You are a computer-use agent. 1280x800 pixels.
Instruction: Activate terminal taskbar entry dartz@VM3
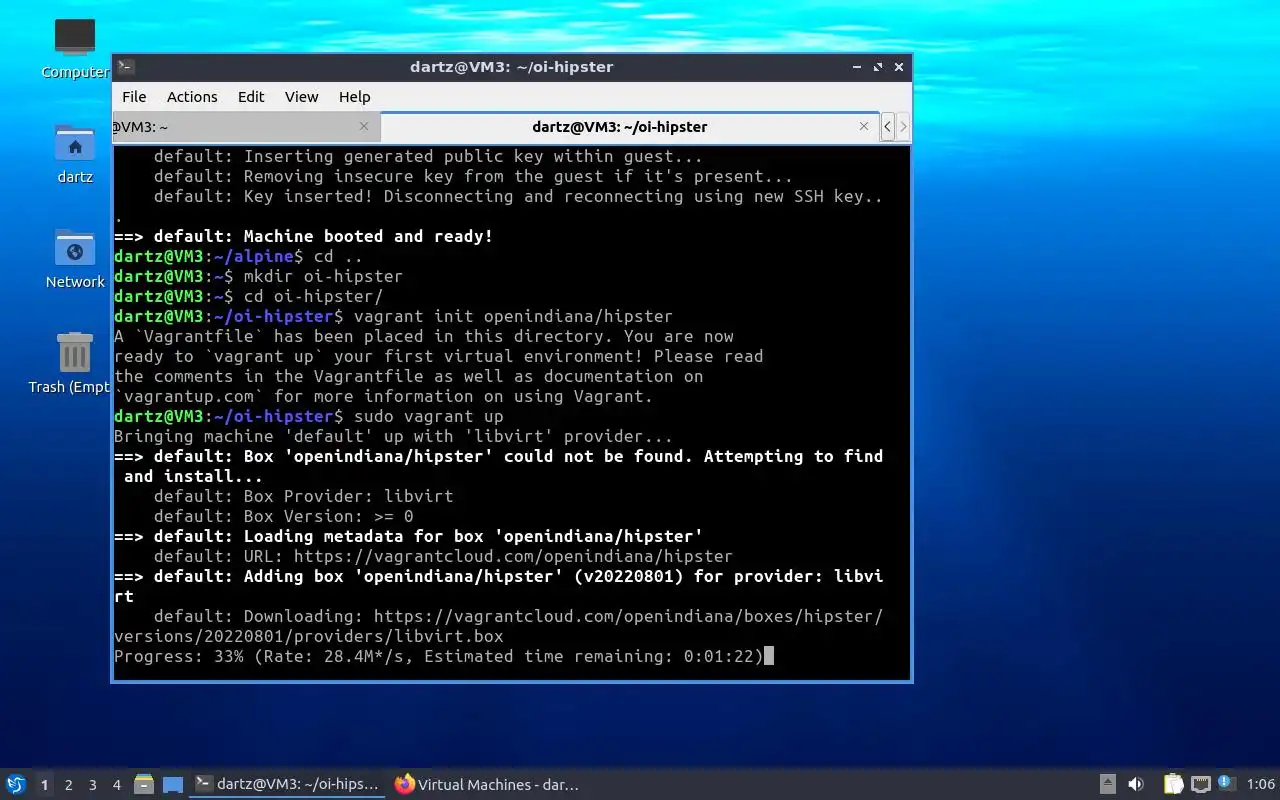[289, 785]
